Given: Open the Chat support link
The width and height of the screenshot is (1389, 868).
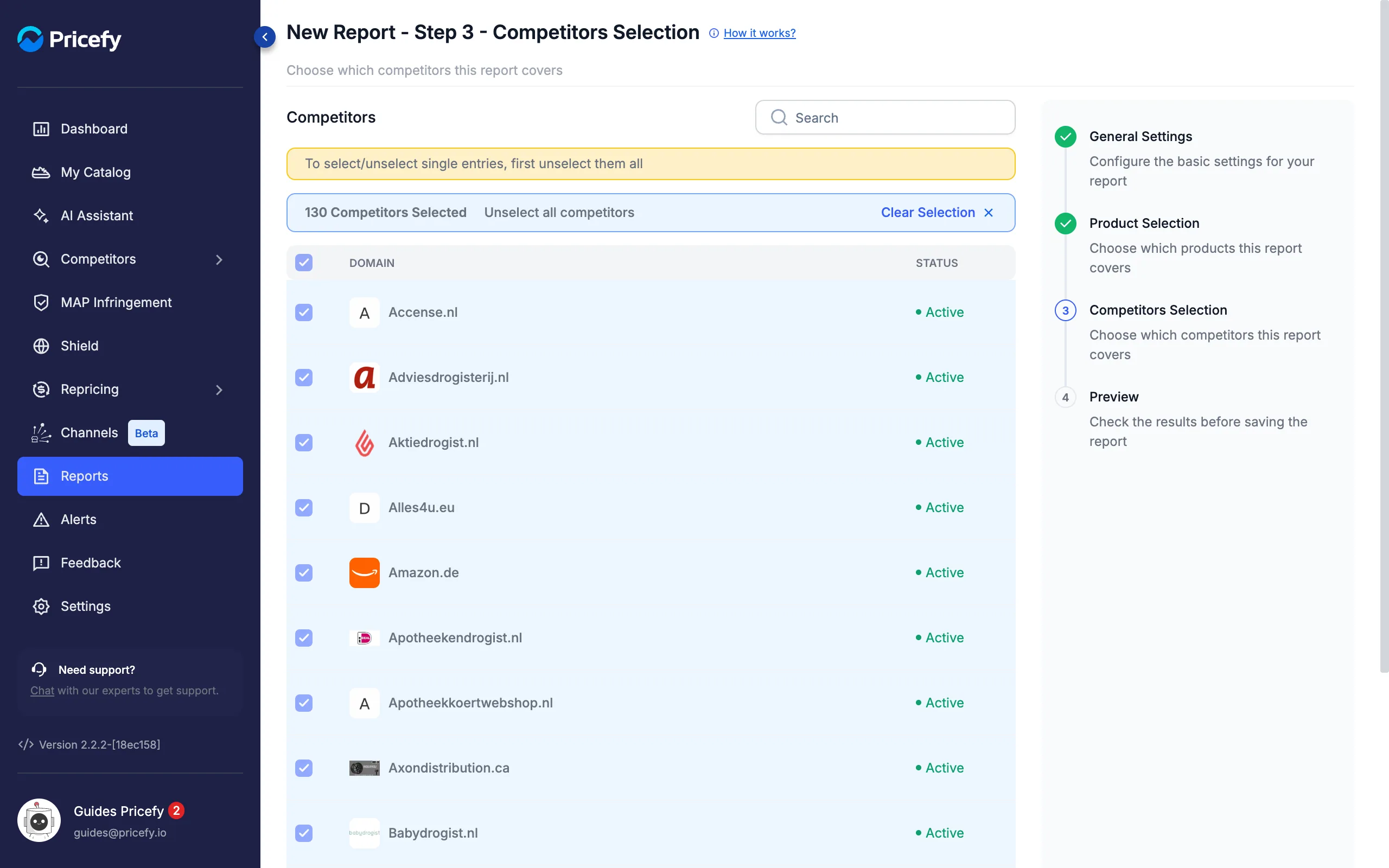Looking at the screenshot, I should pos(42,691).
